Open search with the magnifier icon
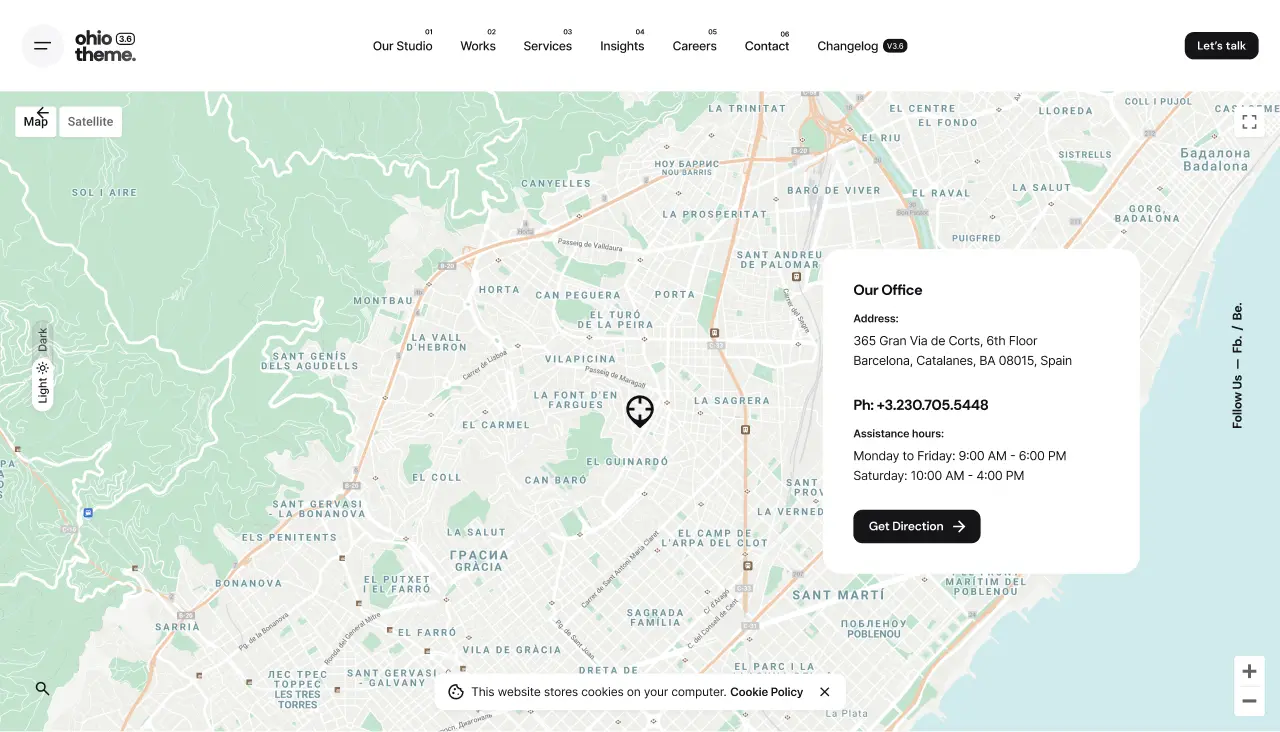1280x732 pixels. tap(42, 688)
